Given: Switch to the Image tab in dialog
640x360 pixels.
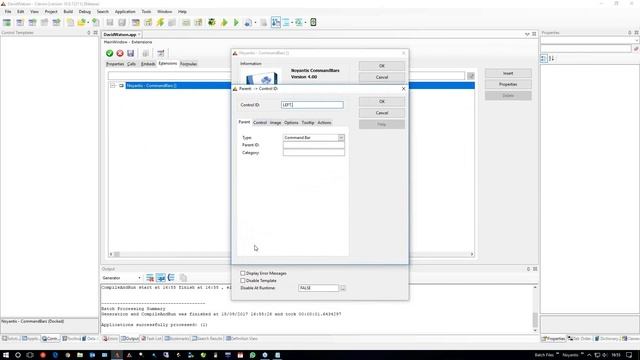Looking at the screenshot, I should [x=276, y=122].
